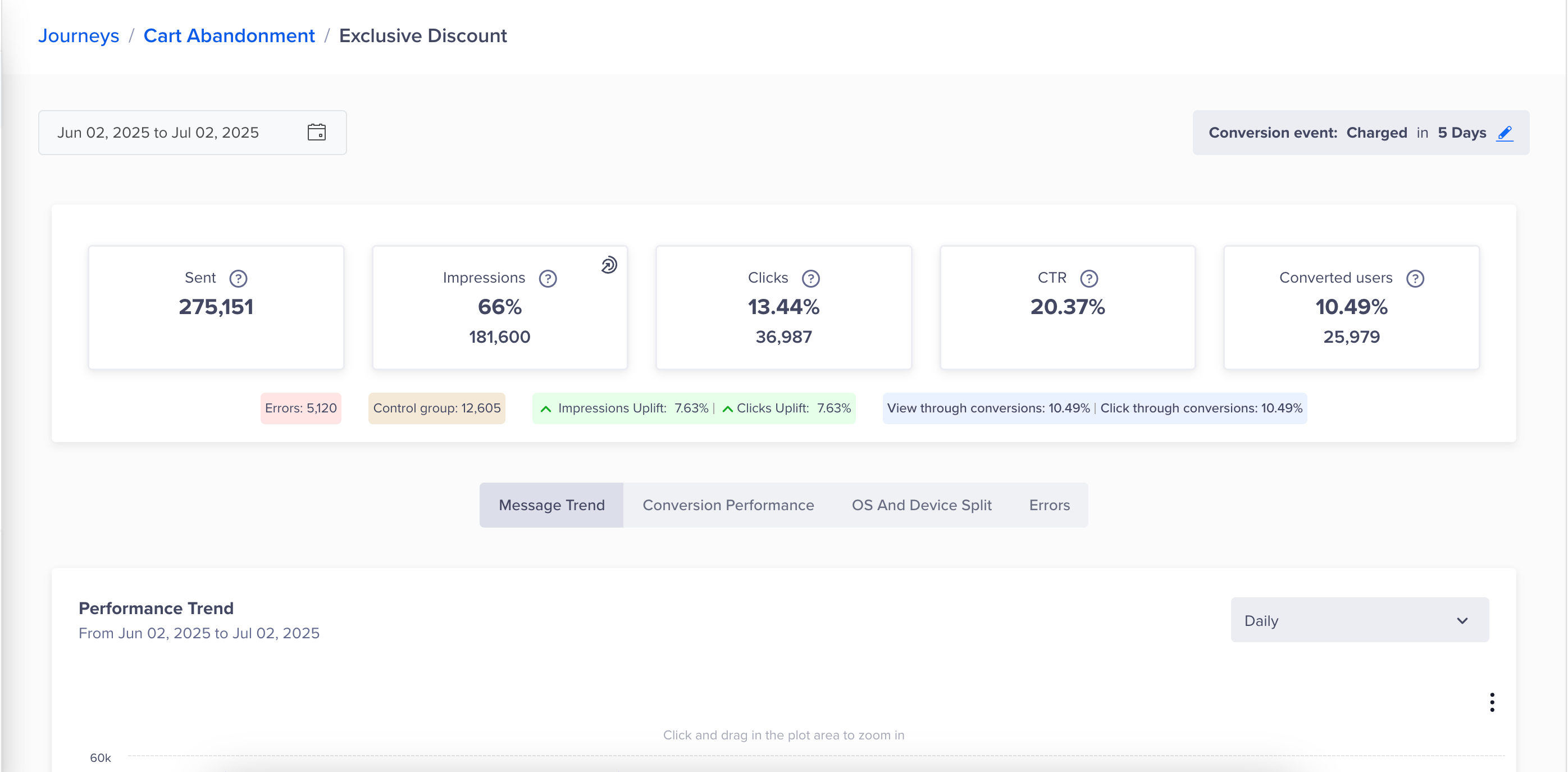Select the Message Trend tab
Screen dimensions: 1568x772
click(551, 505)
